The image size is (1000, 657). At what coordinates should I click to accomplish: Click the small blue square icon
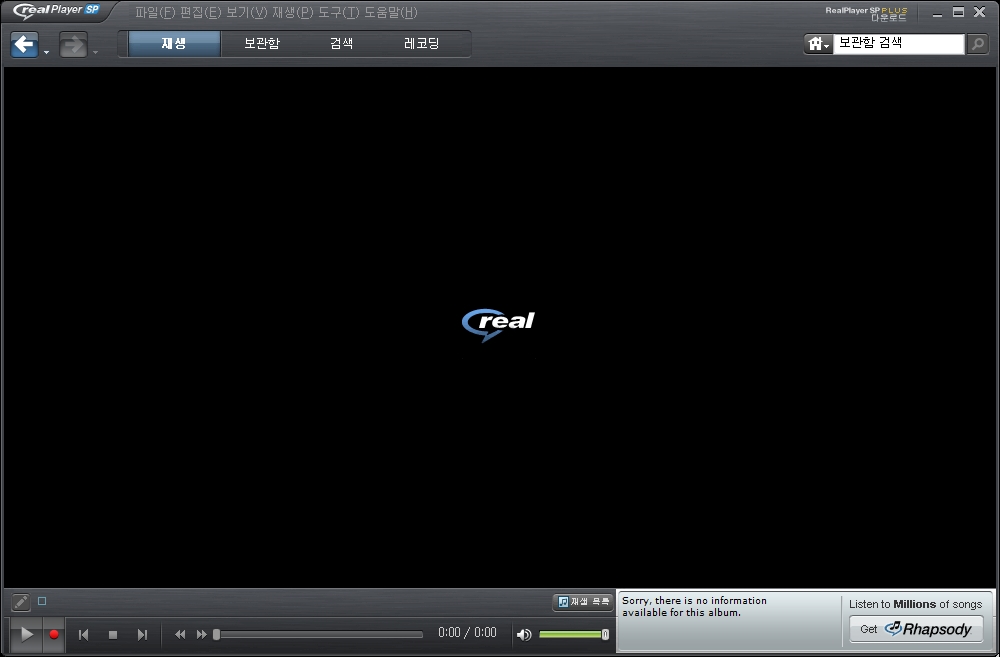click(x=42, y=601)
